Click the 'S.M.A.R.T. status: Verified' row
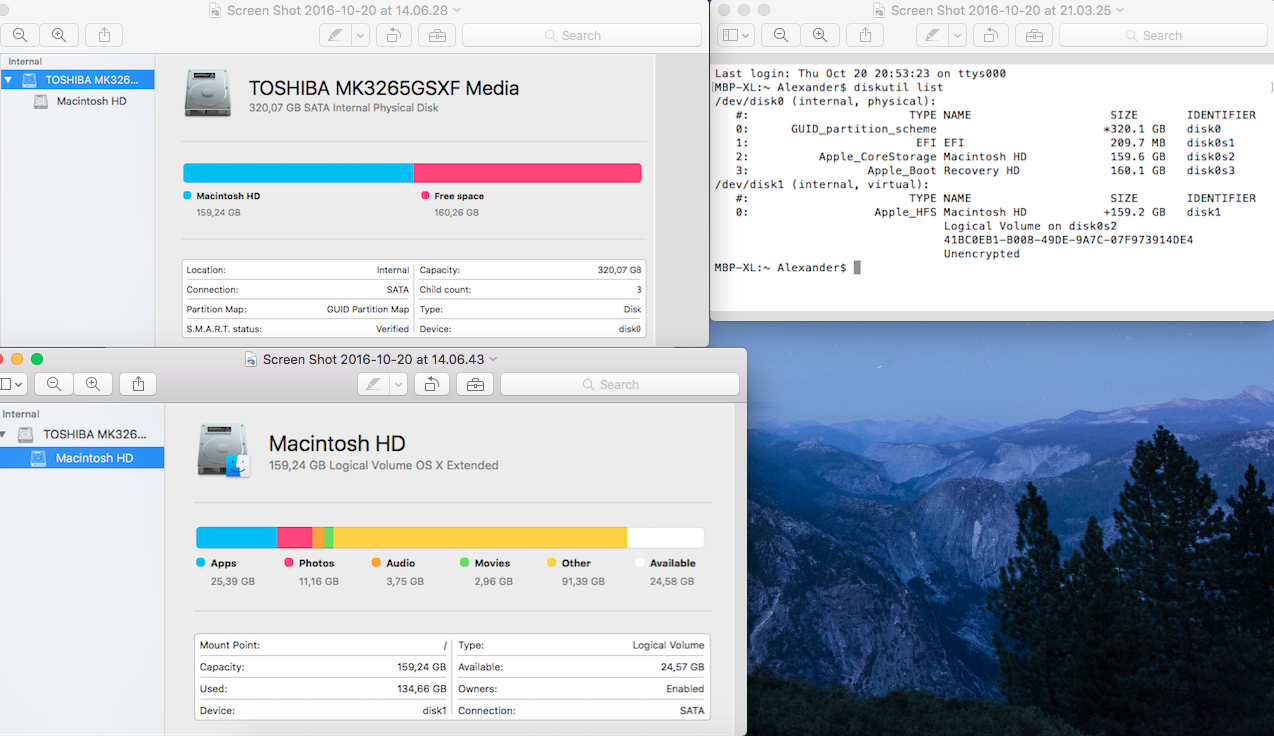The image size is (1274, 736). point(297,329)
